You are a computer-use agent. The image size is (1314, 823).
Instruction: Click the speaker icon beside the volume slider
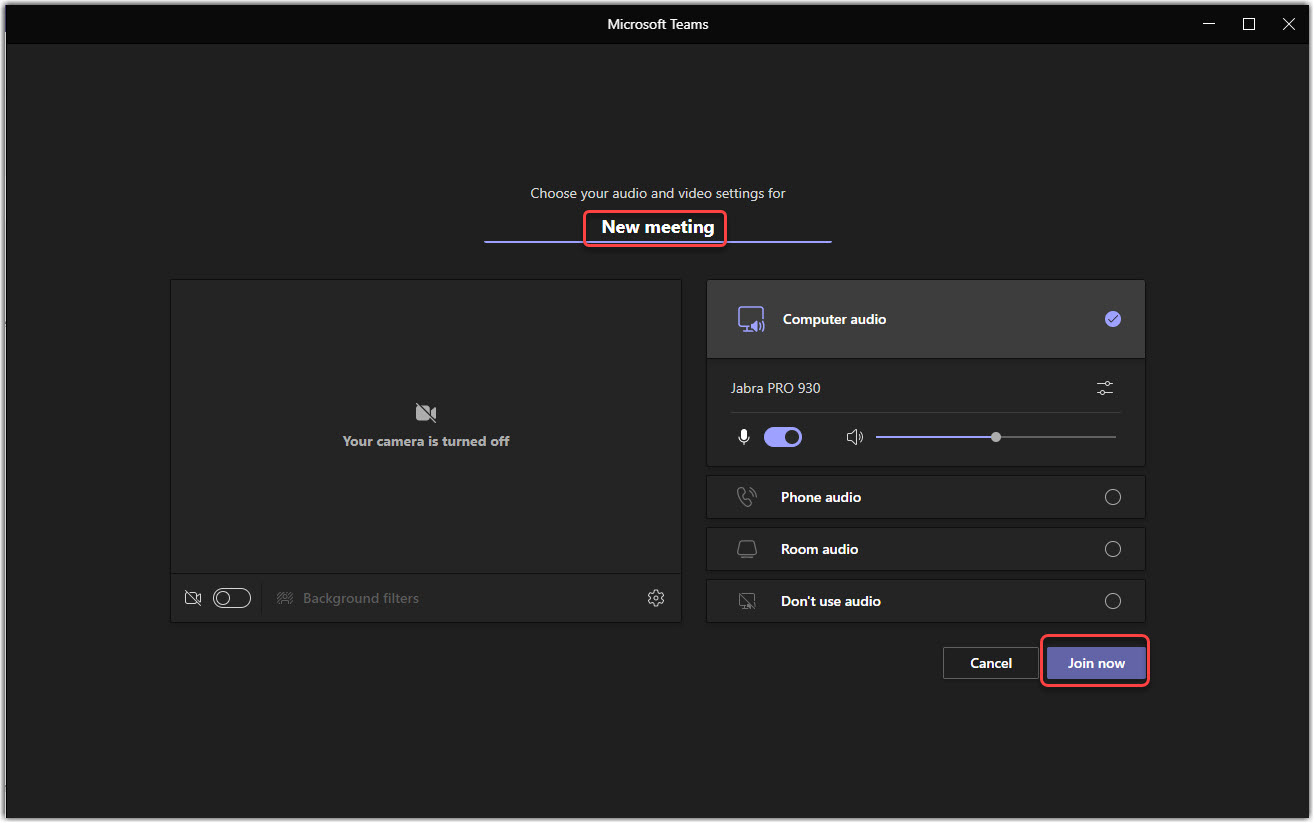(855, 436)
